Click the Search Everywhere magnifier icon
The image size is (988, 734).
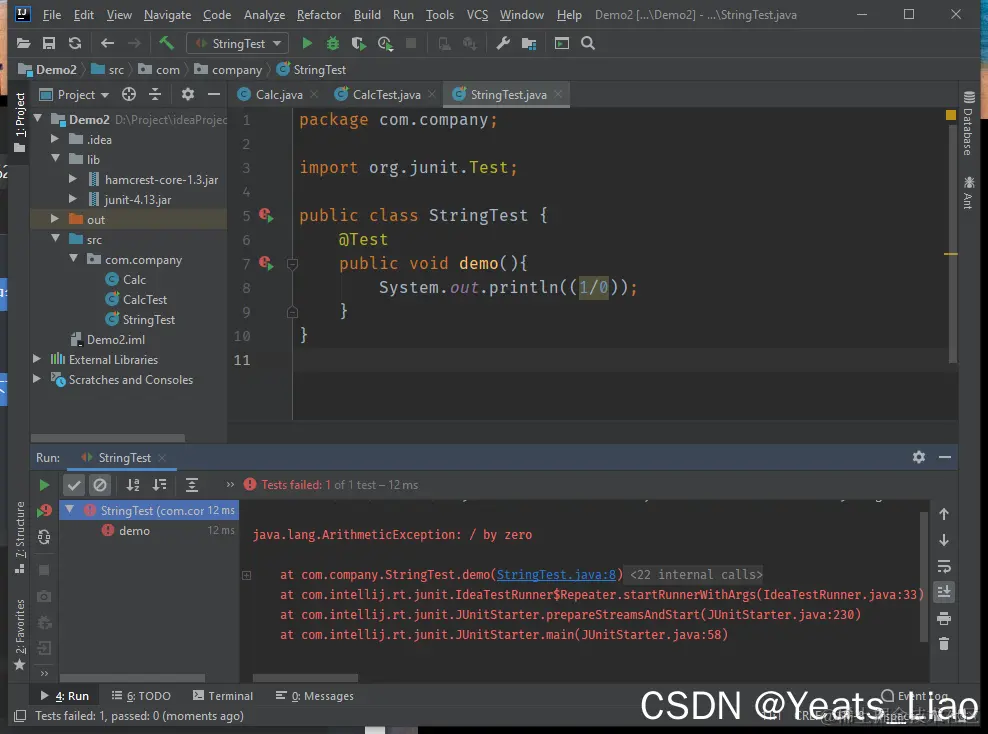pos(588,43)
